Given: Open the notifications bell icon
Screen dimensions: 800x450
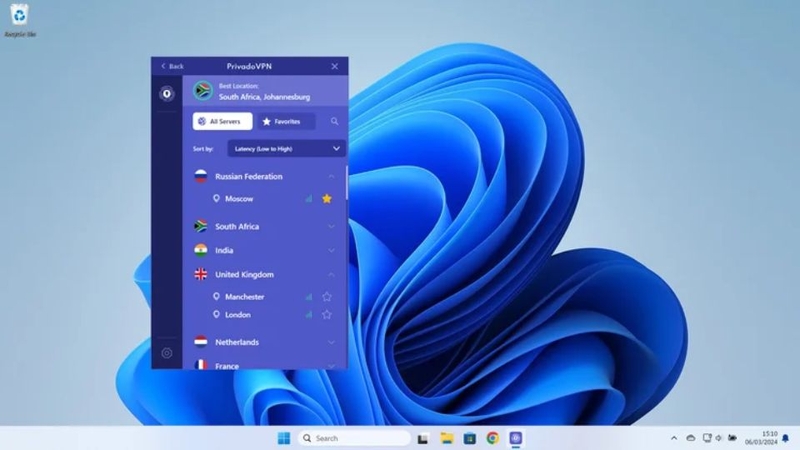Looking at the screenshot, I should coord(786,438).
